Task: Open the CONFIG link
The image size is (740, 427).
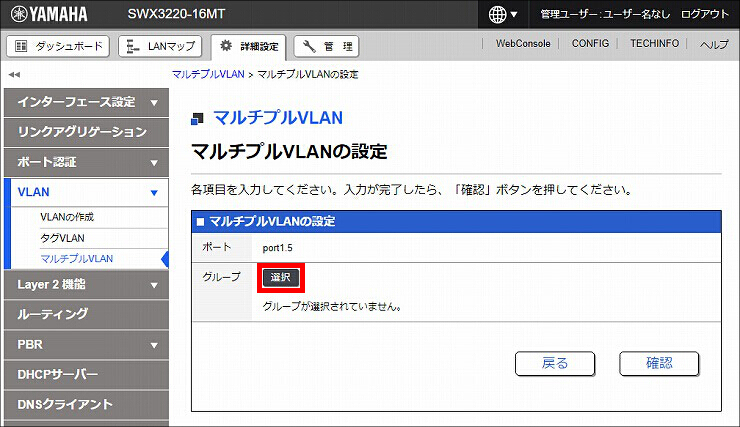Action: (x=590, y=43)
